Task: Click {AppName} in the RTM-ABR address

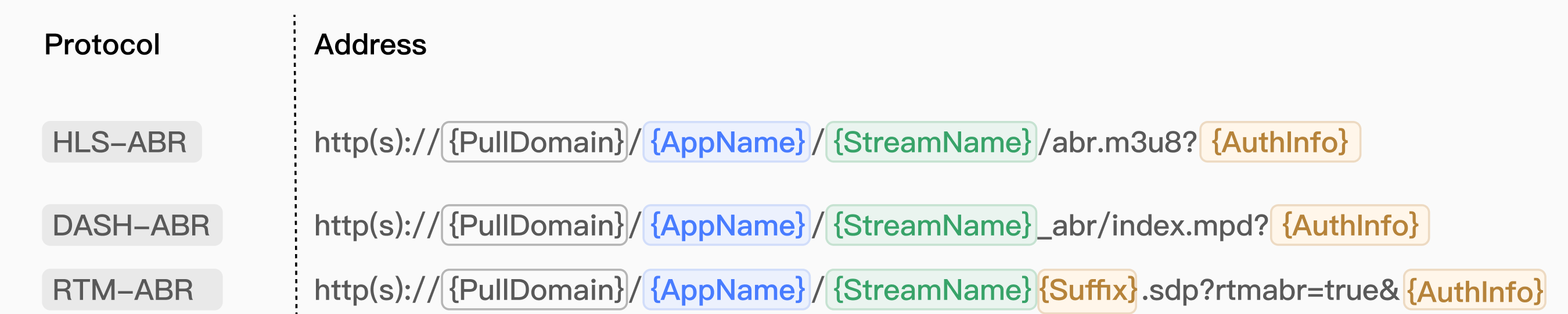Action: pos(727,290)
